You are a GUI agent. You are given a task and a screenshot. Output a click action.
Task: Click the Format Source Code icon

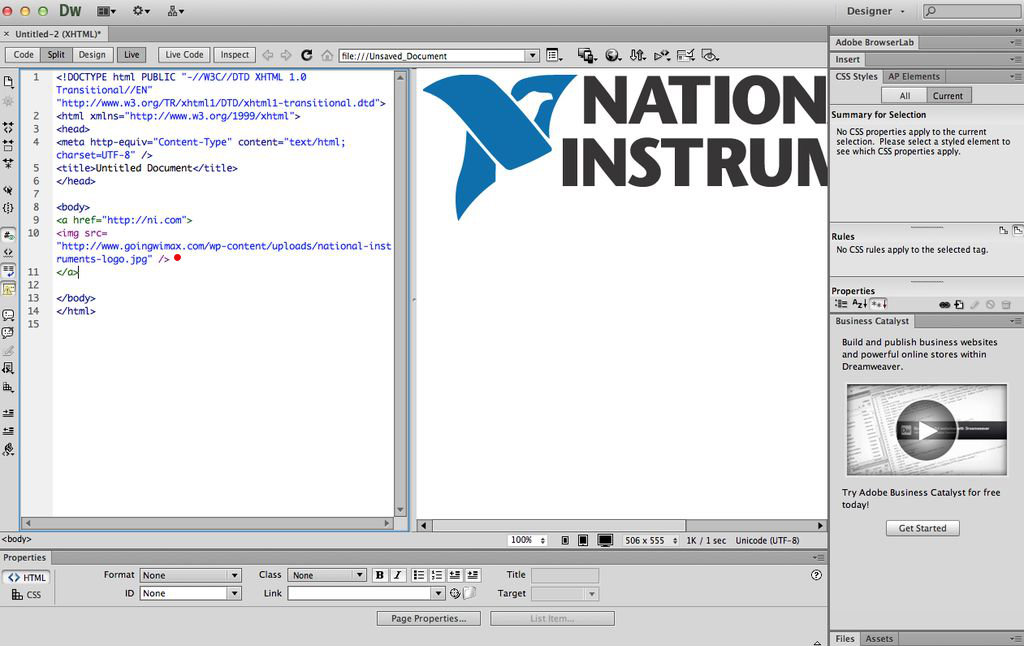[8, 449]
